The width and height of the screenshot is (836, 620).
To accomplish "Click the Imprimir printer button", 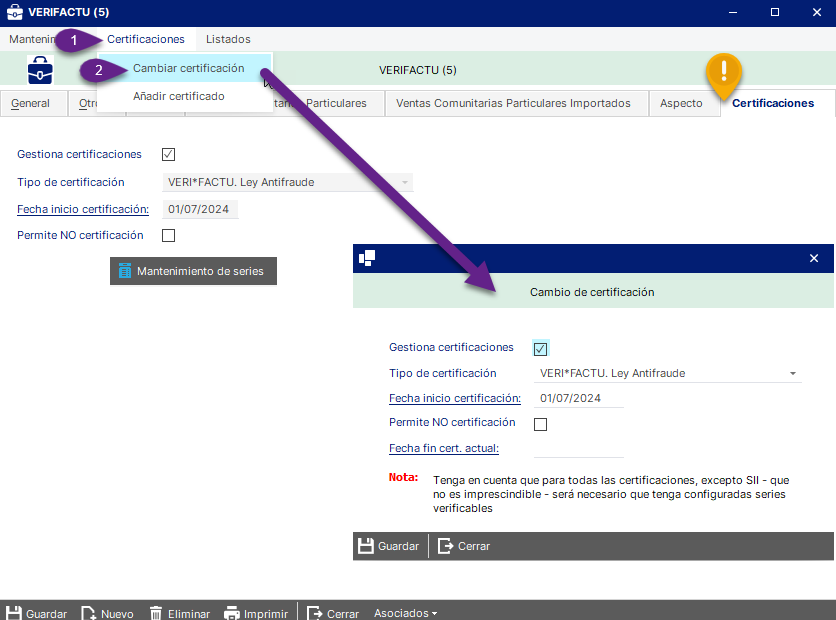I will pyautogui.click(x=256, y=614).
